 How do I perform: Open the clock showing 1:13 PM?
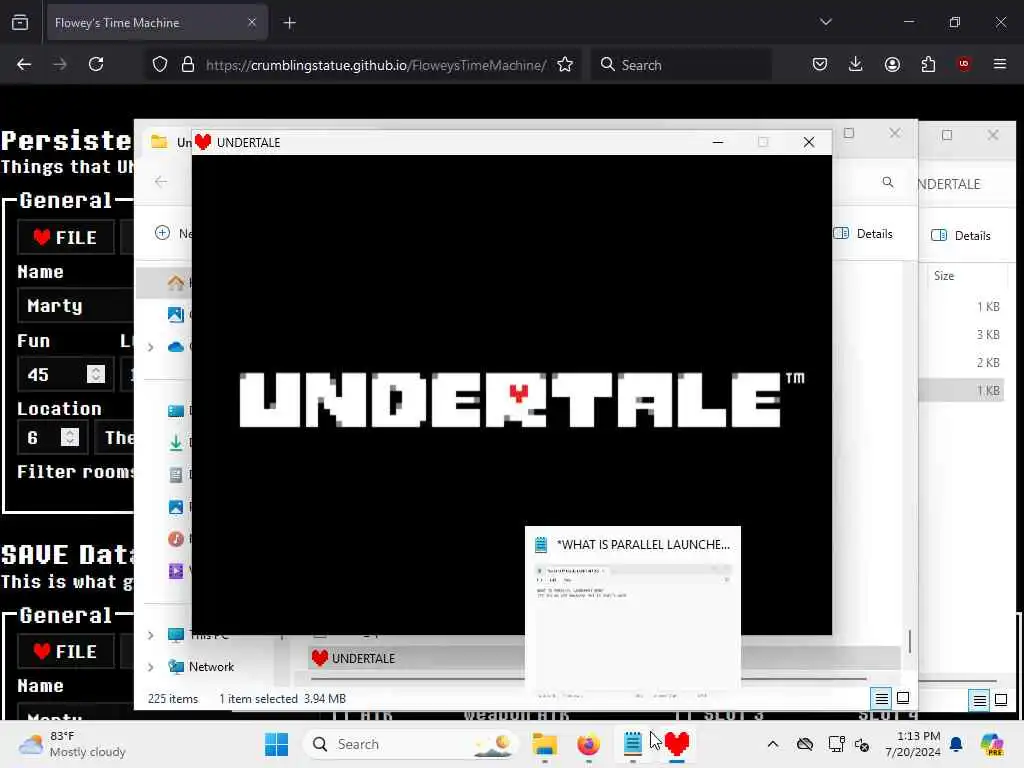912,744
